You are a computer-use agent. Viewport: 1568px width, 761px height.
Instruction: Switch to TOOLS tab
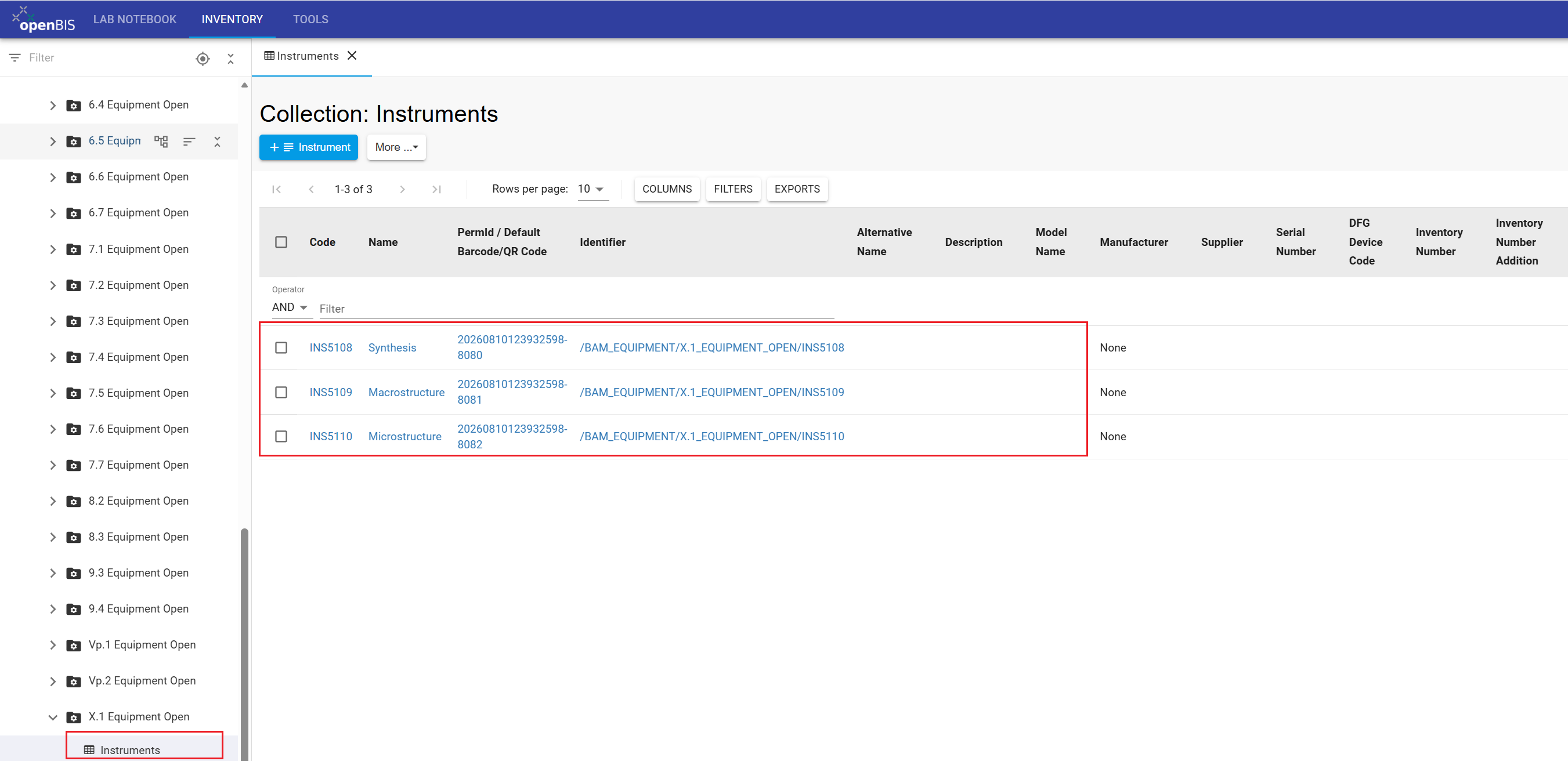click(x=310, y=20)
